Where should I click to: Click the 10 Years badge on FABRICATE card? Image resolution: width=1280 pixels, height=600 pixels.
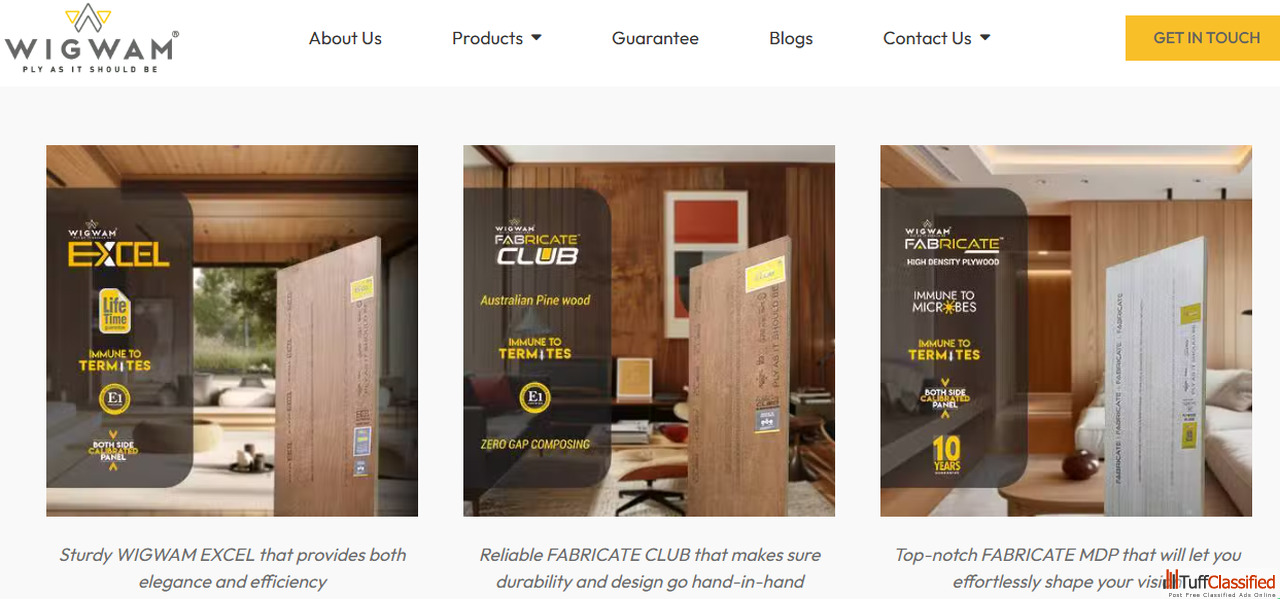946,453
